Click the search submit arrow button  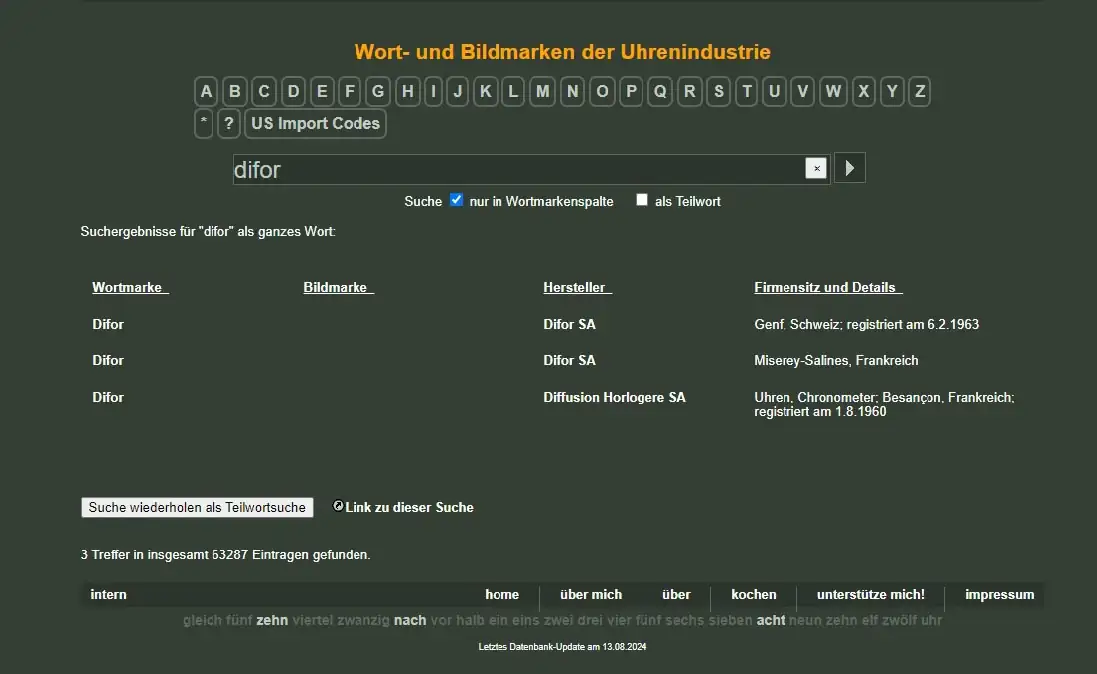point(849,168)
